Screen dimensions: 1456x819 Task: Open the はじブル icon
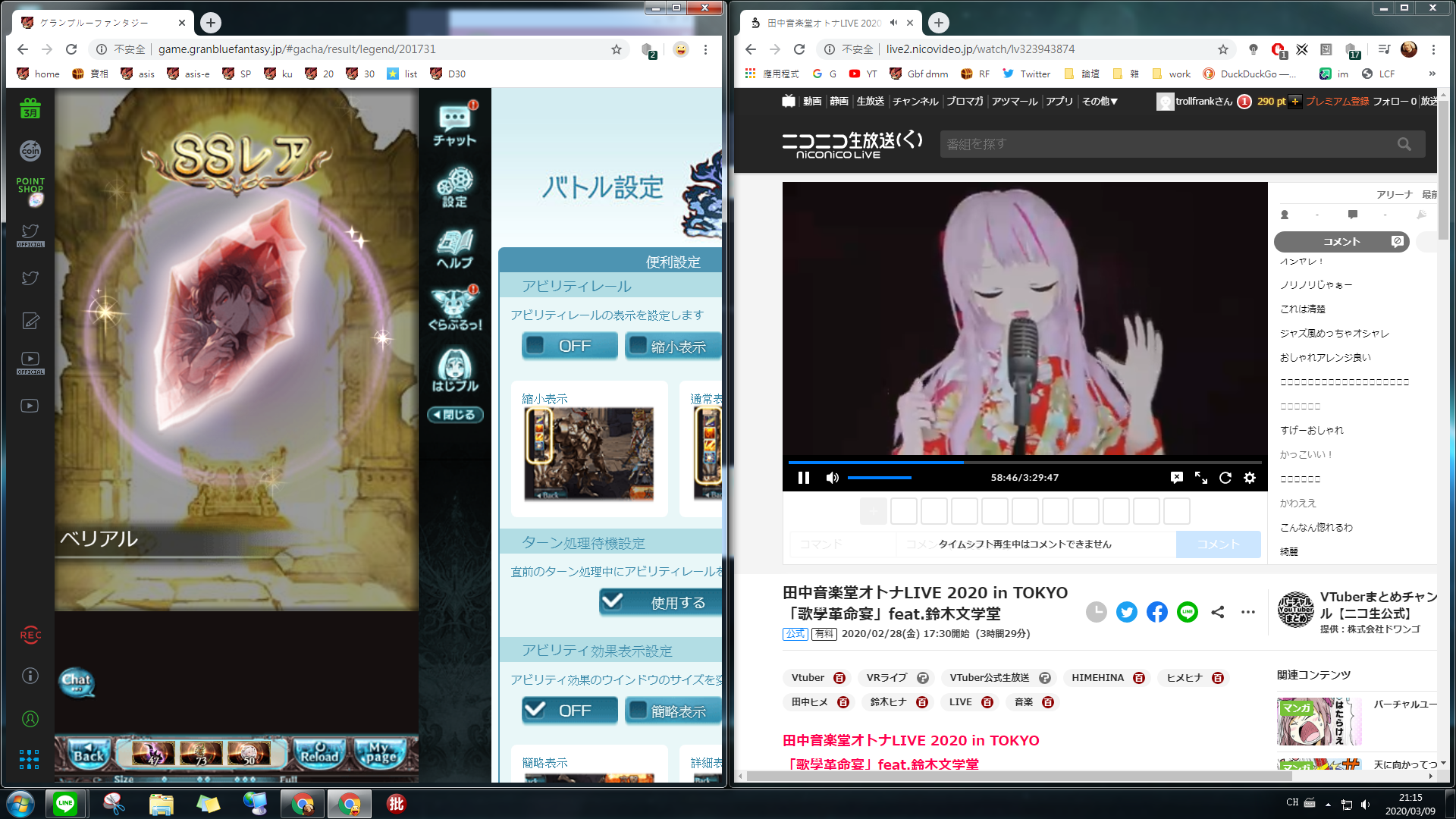[x=455, y=371]
